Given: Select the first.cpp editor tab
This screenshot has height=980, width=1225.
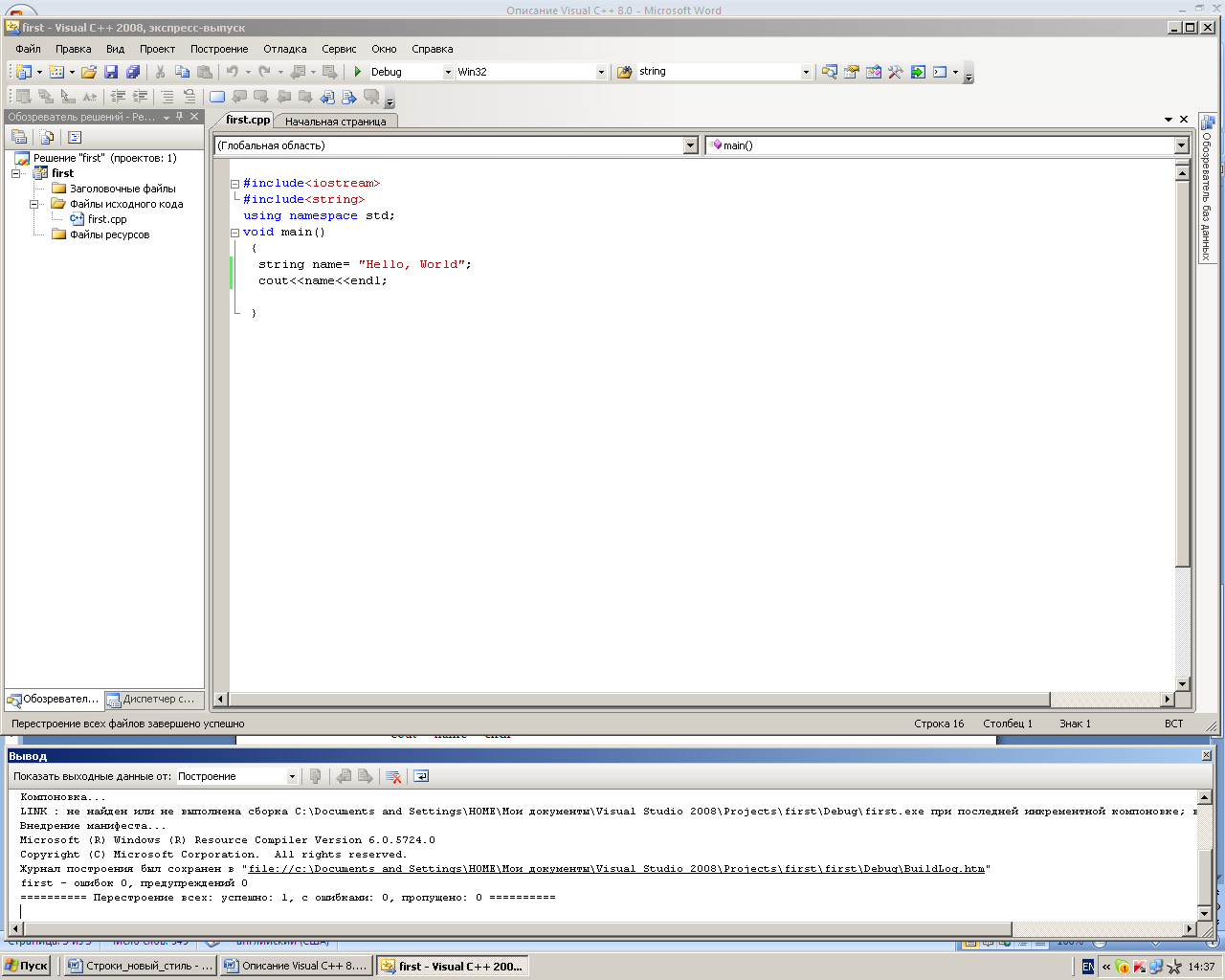Looking at the screenshot, I should [x=248, y=120].
